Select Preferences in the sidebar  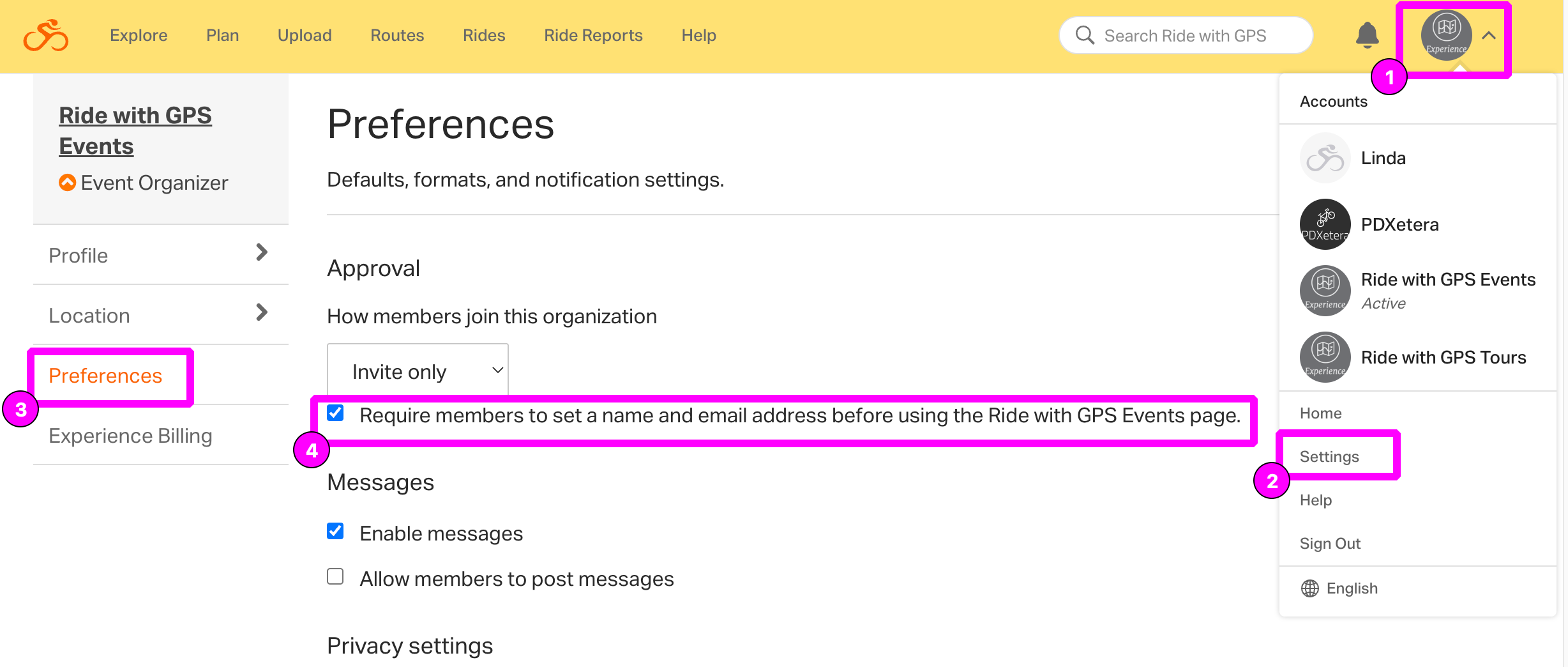[105, 376]
